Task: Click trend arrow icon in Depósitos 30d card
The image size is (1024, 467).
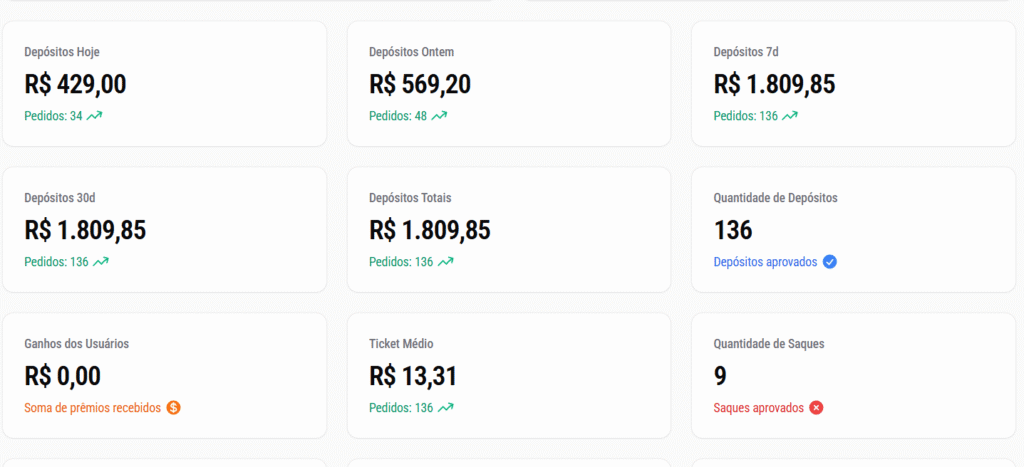Action: click(101, 262)
